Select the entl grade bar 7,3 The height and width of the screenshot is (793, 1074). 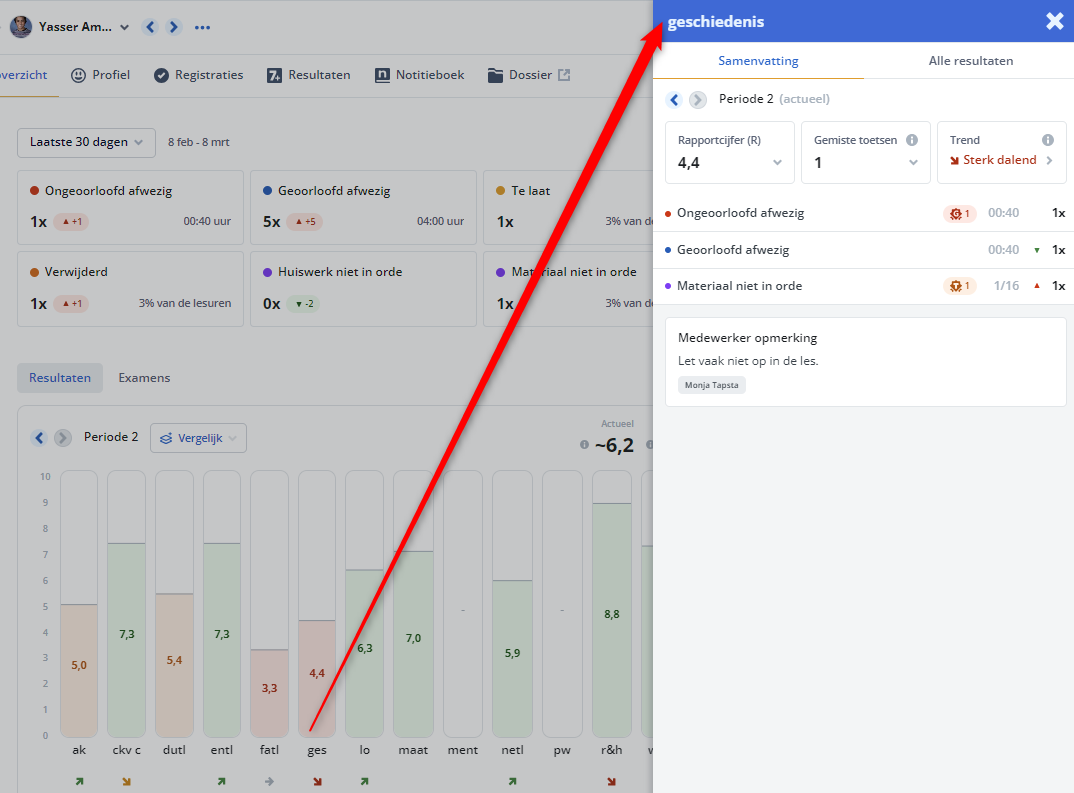[222, 640]
